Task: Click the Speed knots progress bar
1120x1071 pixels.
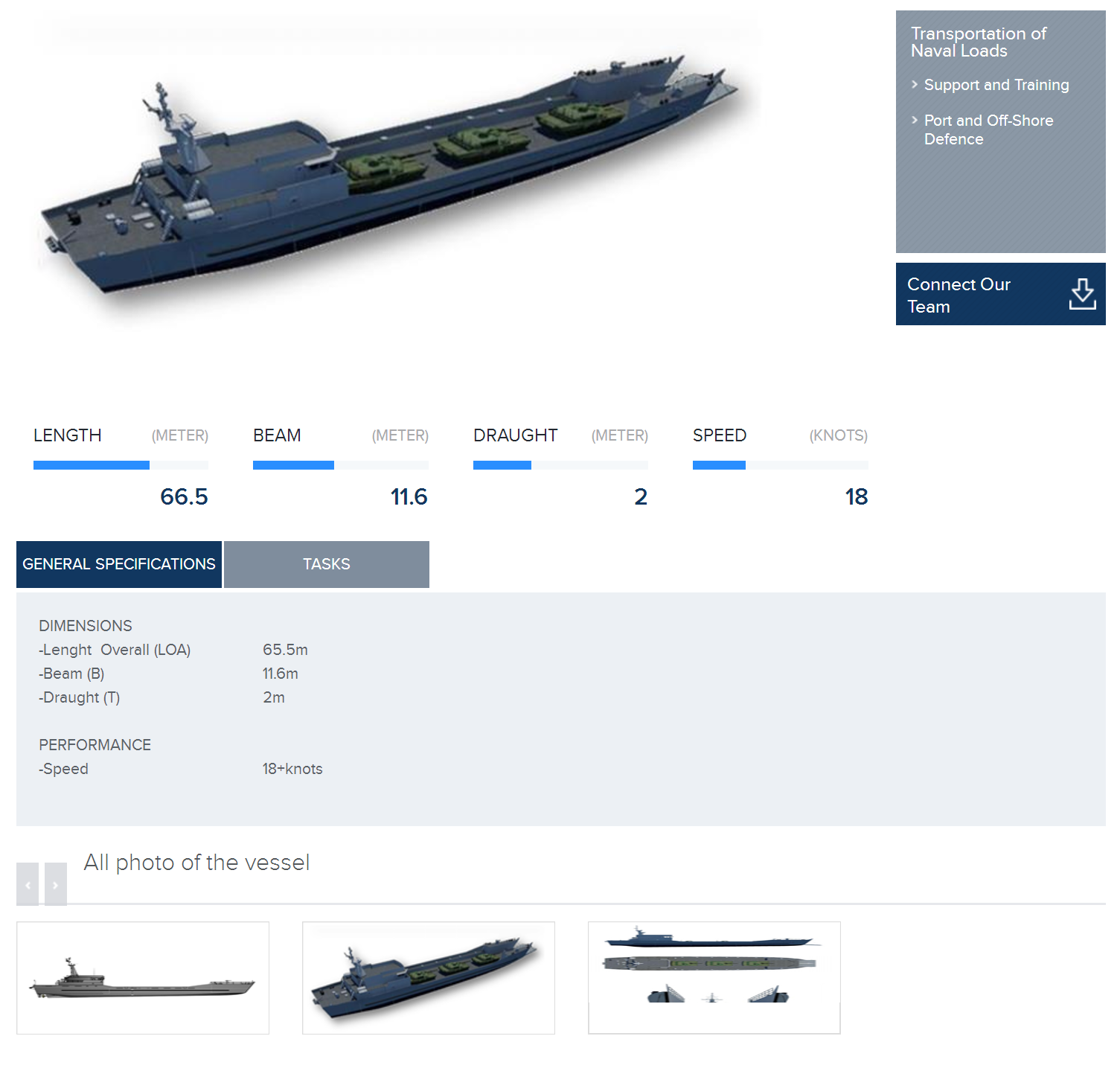Action: [780, 465]
